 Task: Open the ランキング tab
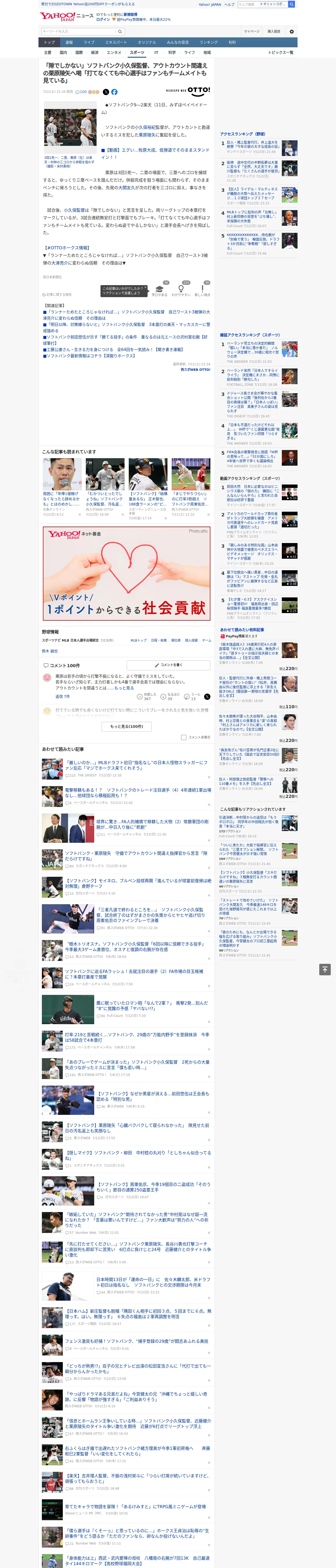coord(209,43)
